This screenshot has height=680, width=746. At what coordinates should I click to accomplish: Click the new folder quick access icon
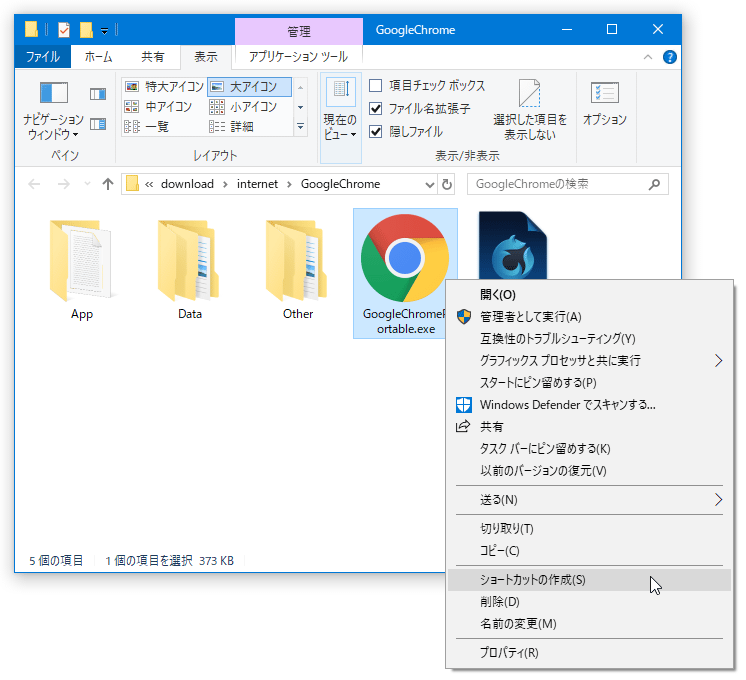pyautogui.click(x=86, y=30)
